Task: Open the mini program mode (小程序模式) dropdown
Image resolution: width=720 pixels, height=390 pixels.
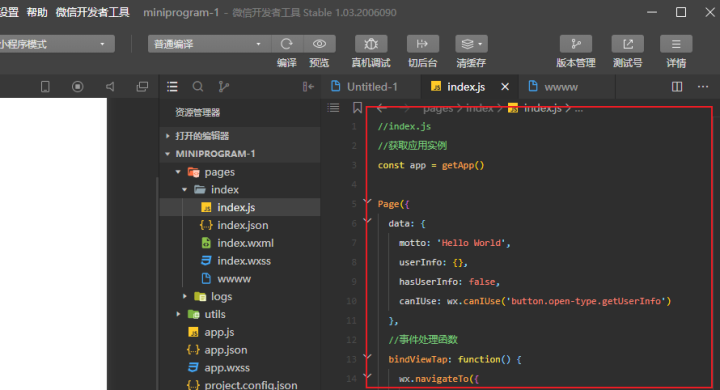Action: (56, 44)
